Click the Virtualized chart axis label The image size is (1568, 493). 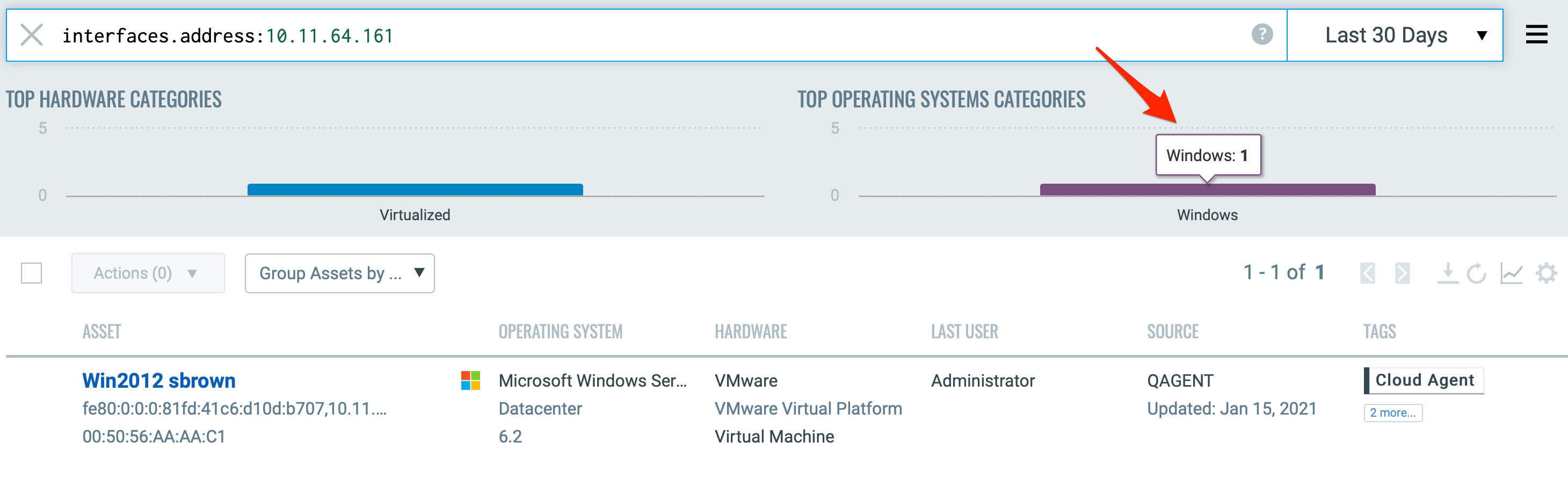415,215
